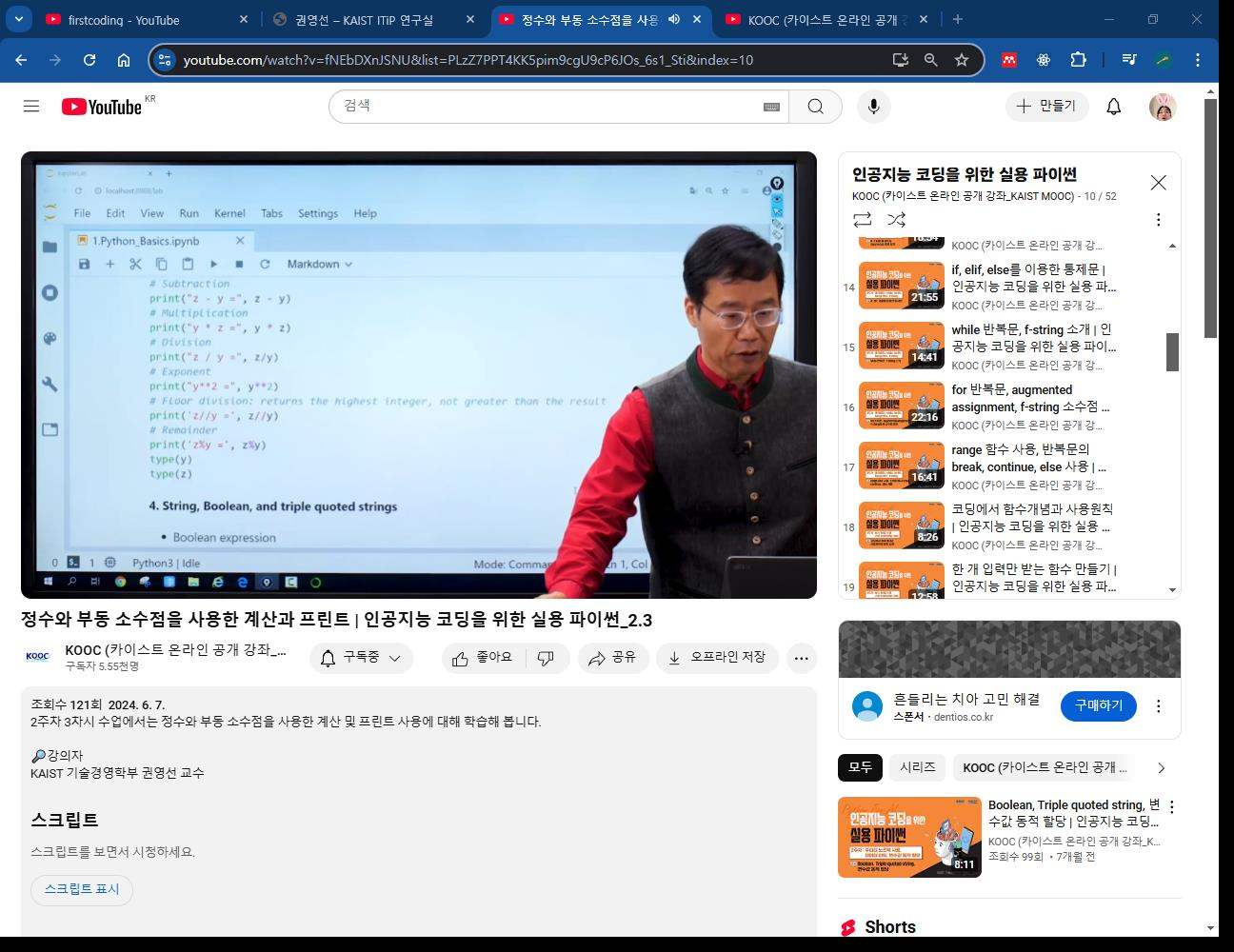The image size is (1234, 952).
Task: Start voice search with microphone icon
Action: pos(873,107)
